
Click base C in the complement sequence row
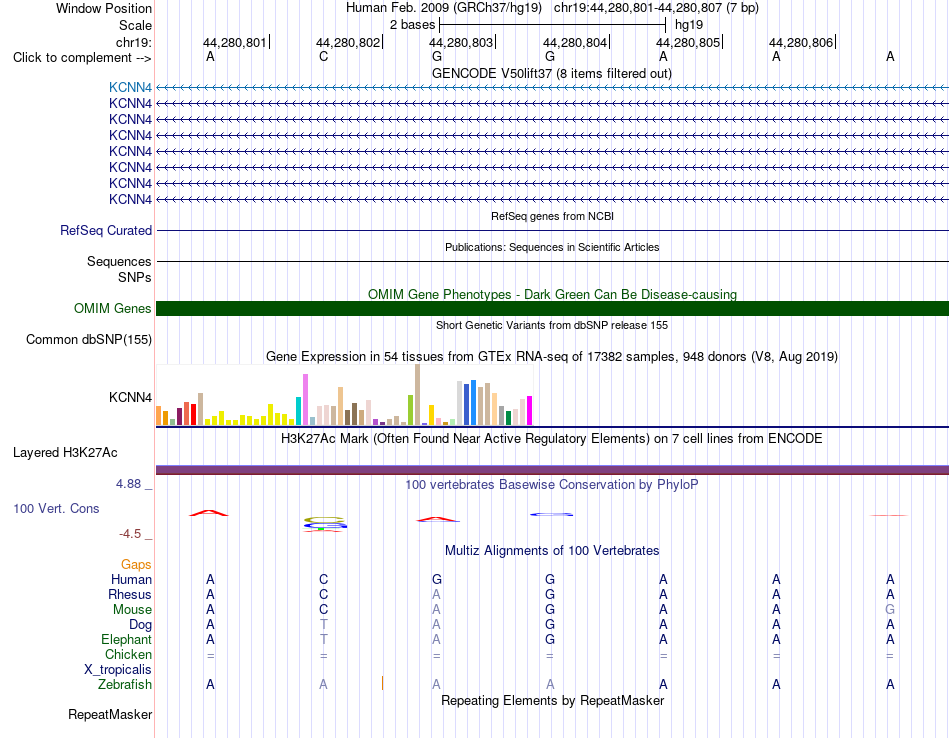click(324, 56)
